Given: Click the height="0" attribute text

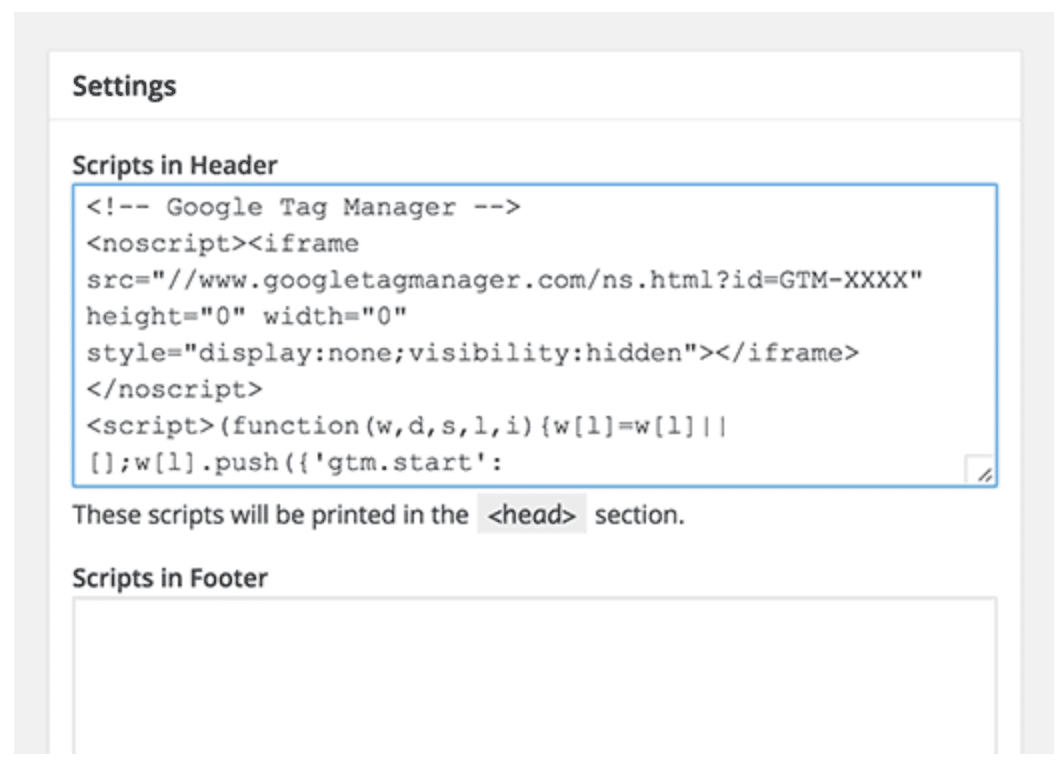Looking at the screenshot, I should point(164,316).
